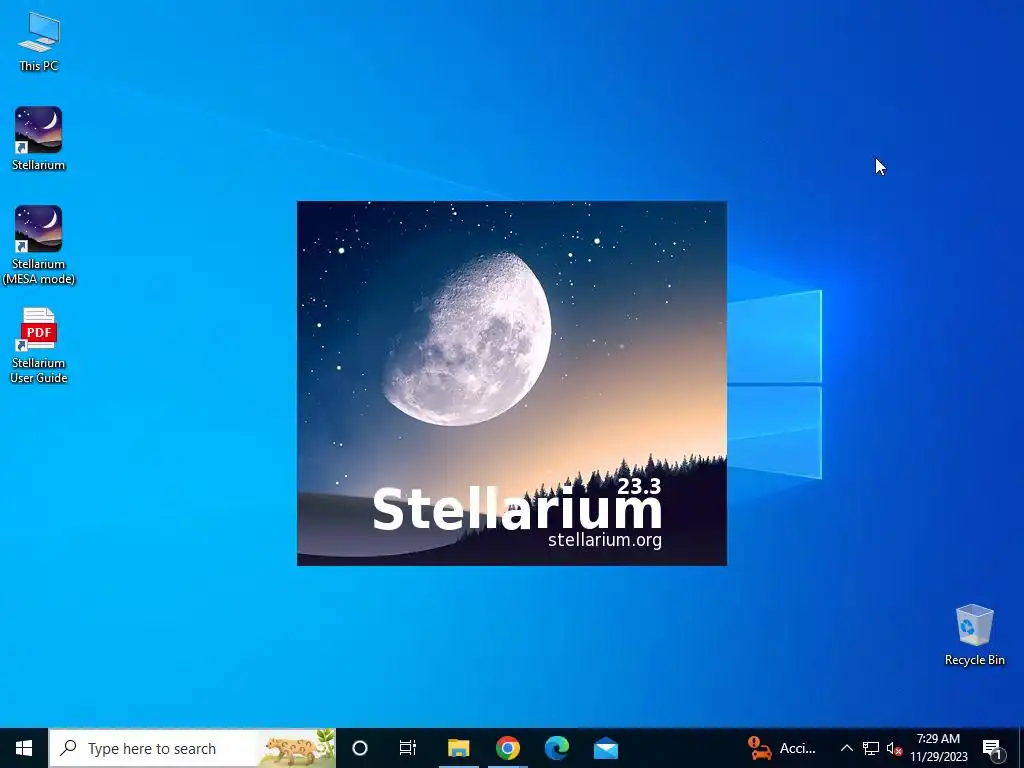Viewport: 1024px width, 768px height.
Task: Open the notification center
Action: coord(991,748)
